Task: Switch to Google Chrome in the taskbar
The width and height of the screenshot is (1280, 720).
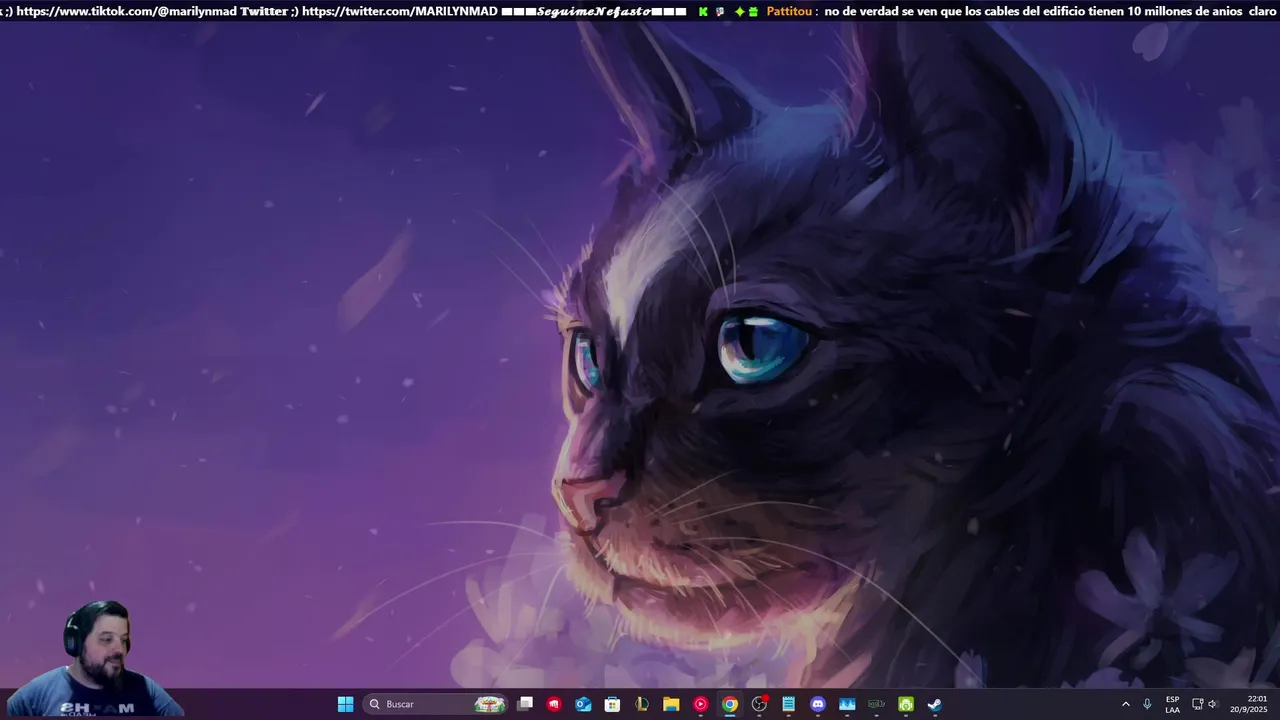Action: pos(730,704)
